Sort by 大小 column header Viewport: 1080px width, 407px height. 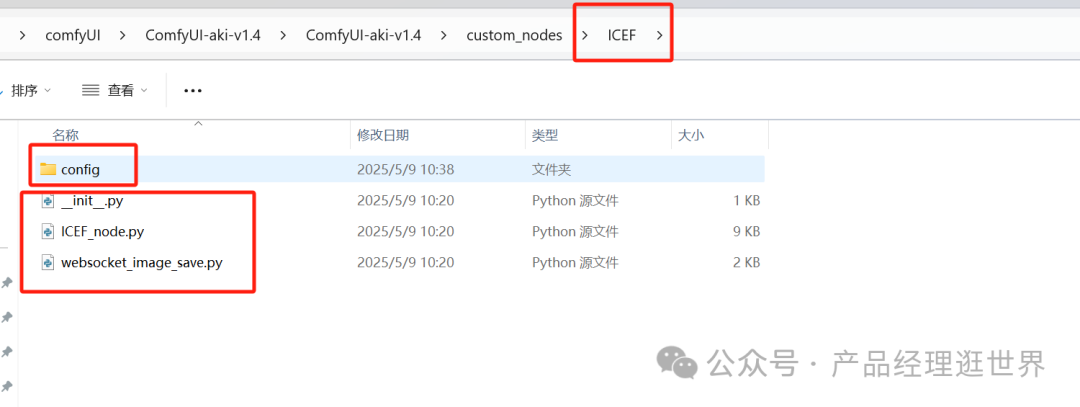click(x=691, y=136)
